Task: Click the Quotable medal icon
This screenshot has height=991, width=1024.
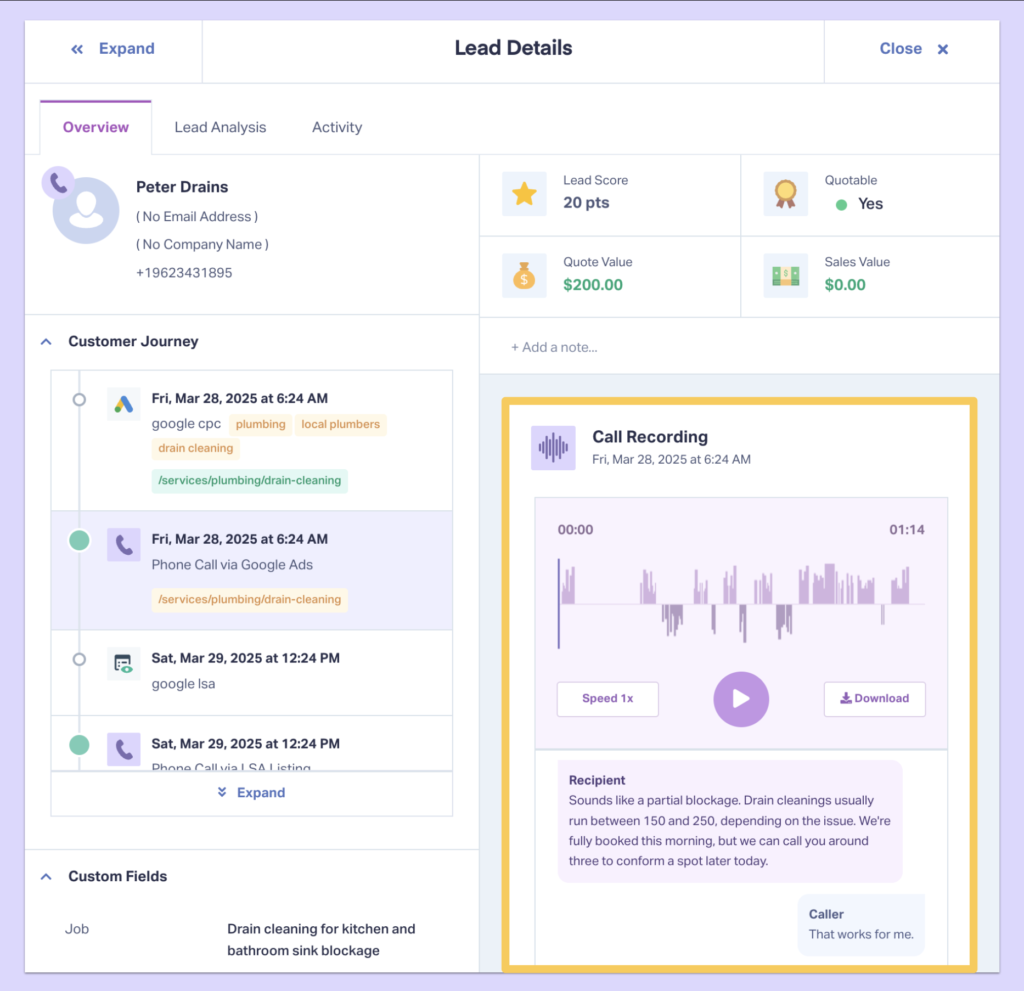Action: point(786,193)
